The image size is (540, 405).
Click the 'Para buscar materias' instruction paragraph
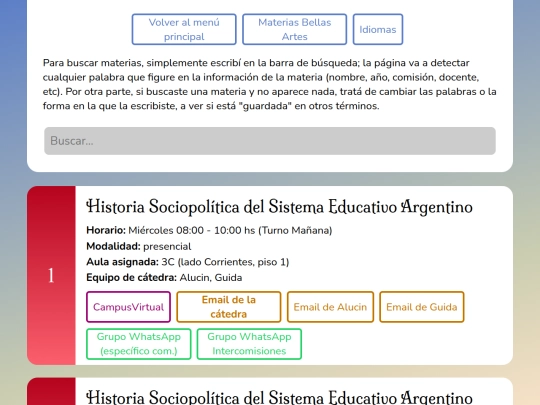(x=270, y=84)
